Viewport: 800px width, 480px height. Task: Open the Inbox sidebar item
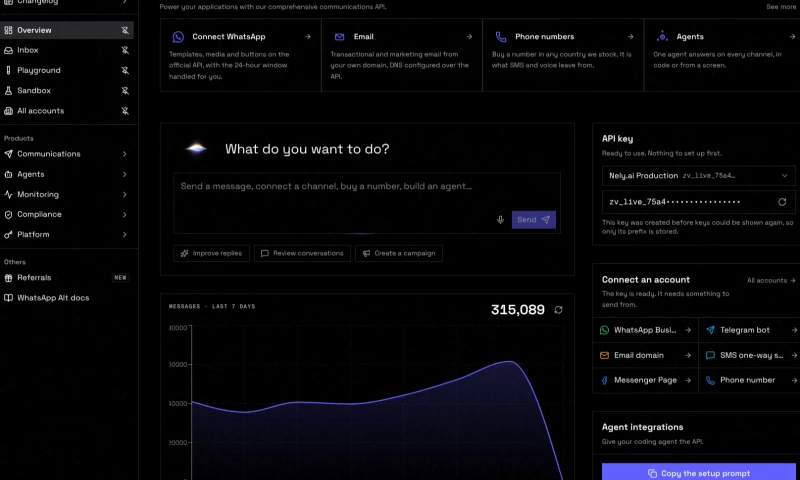[x=67, y=50]
